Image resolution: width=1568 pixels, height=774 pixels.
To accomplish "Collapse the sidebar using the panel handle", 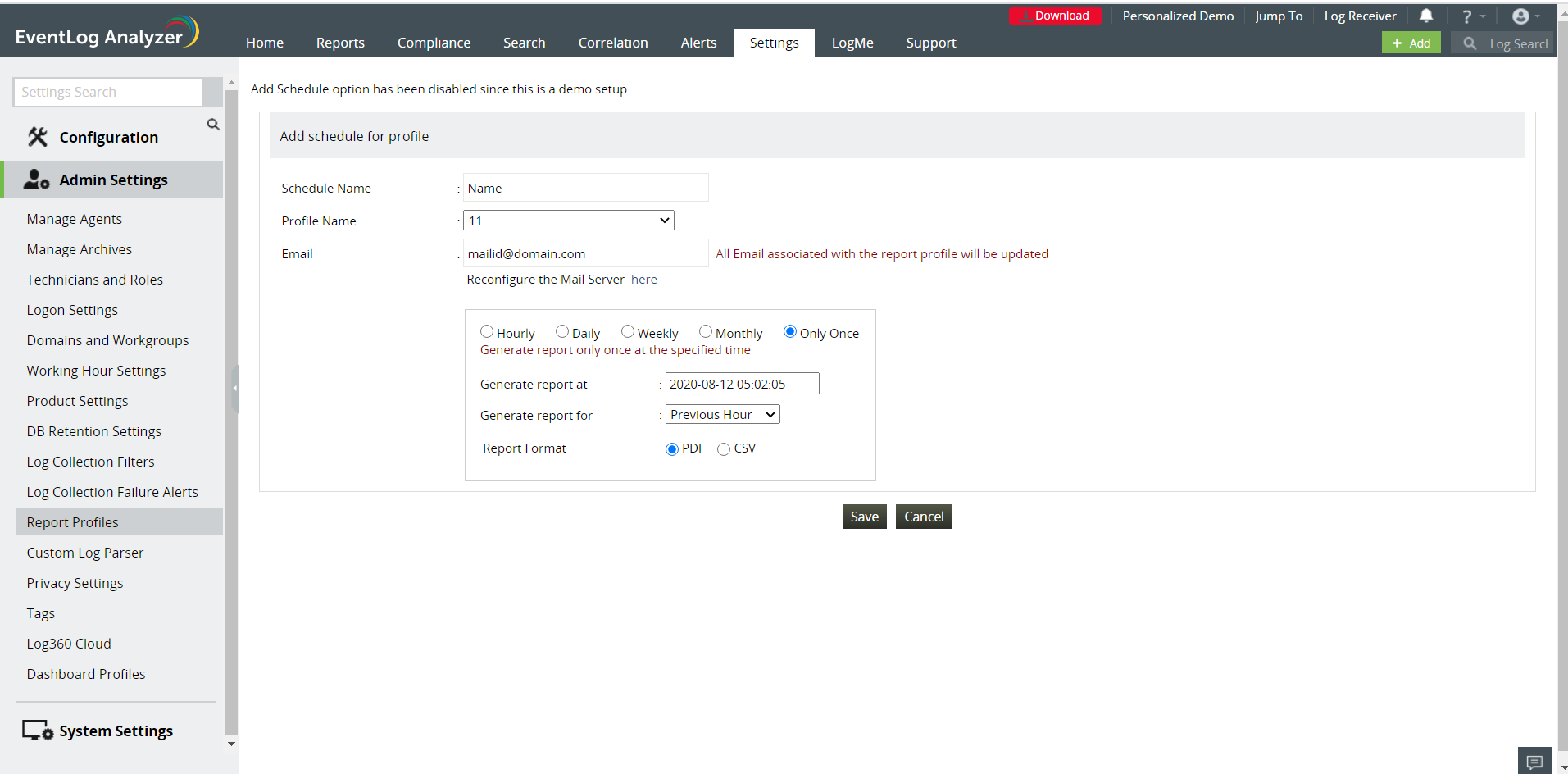I will point(234,389).
